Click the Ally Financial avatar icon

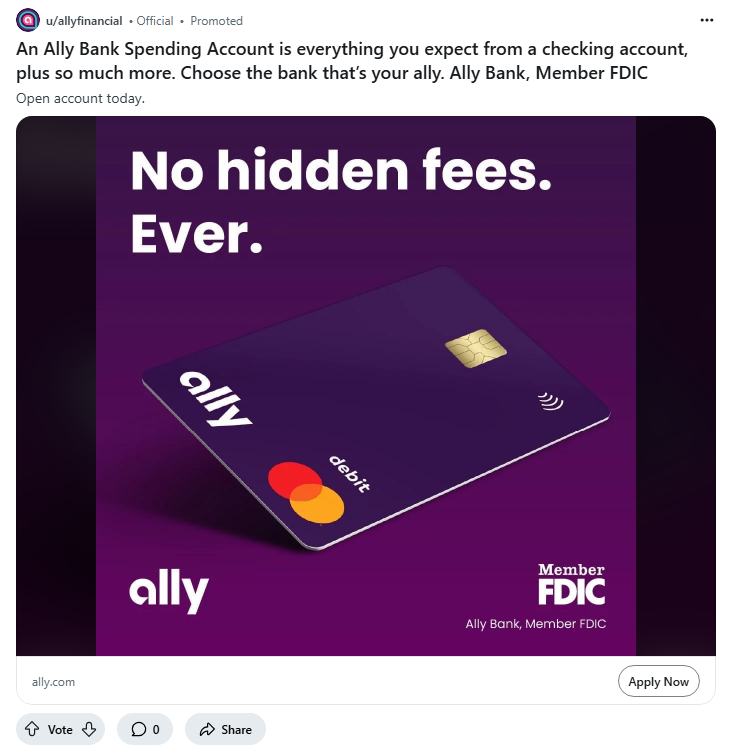pos(28,20)
